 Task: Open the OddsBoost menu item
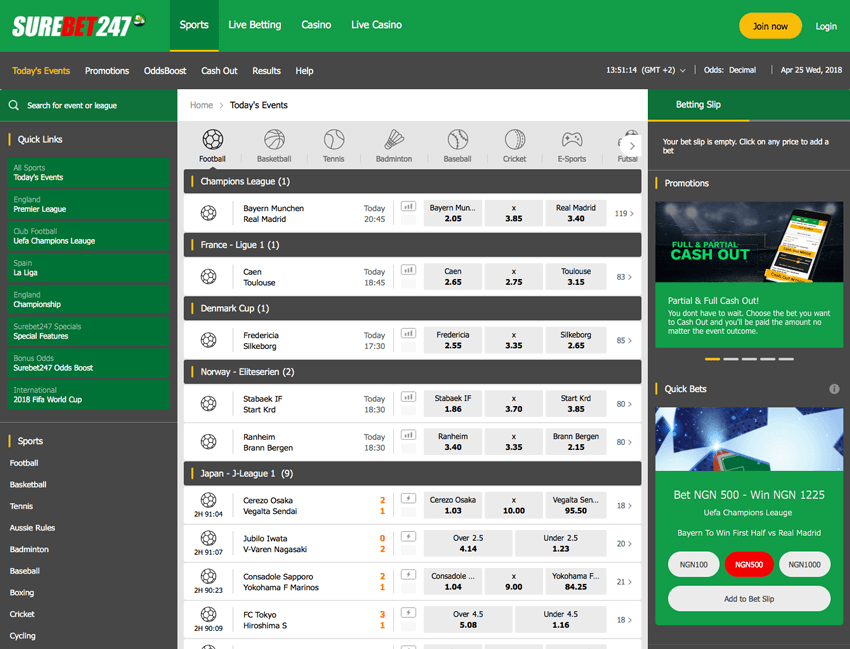tap(165, 70)
